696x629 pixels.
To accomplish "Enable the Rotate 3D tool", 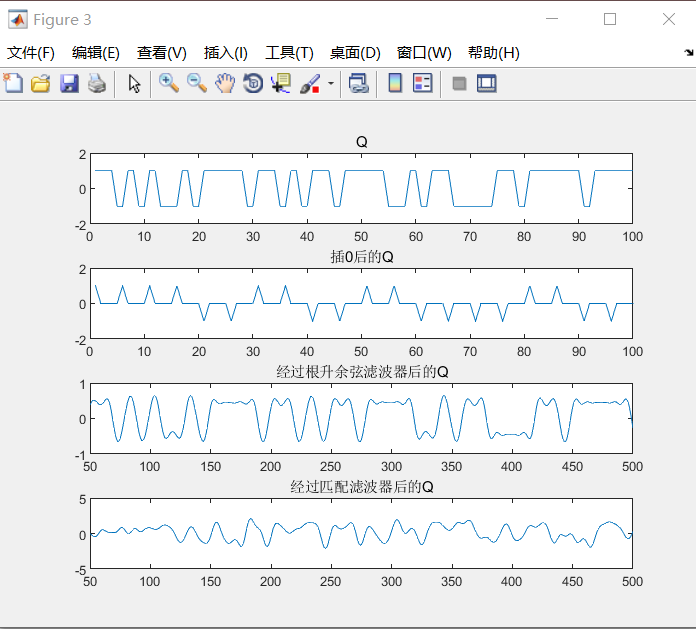I will [x=253, y=83].
